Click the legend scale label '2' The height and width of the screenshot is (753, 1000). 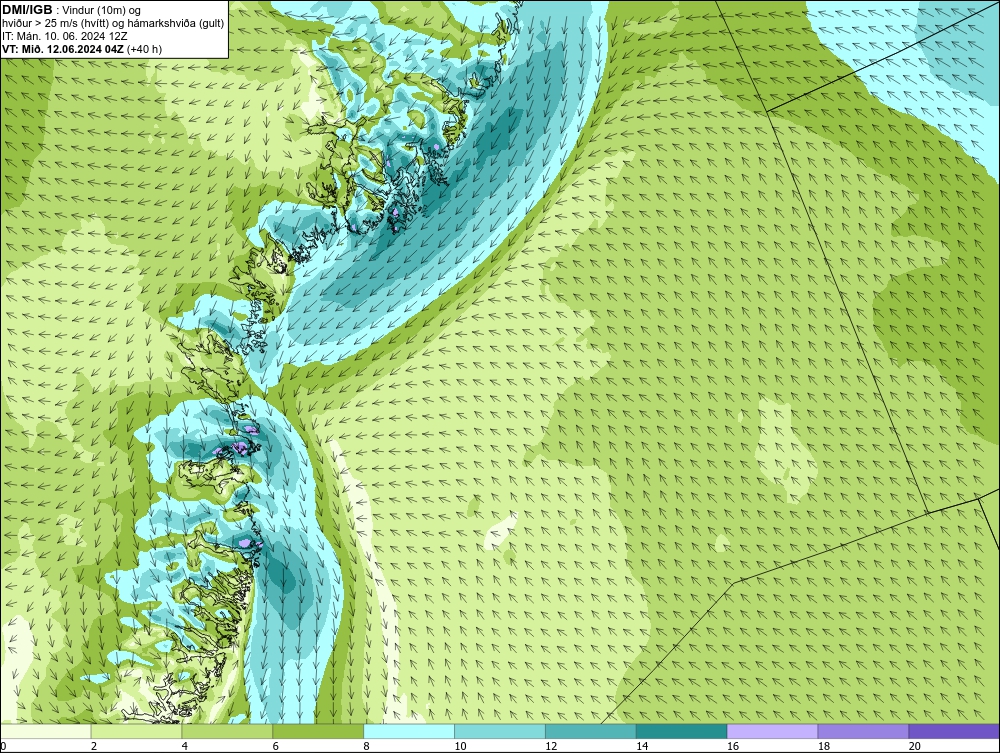pyautogui.click(x=94, y=746)
